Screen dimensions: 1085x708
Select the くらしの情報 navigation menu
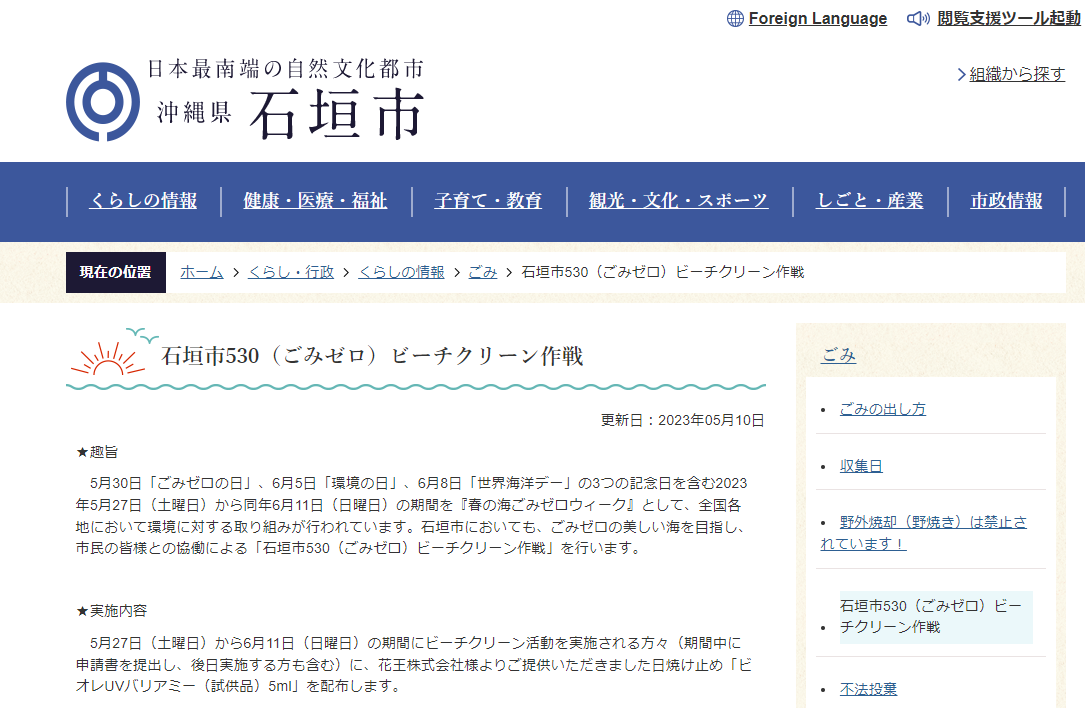143,201
